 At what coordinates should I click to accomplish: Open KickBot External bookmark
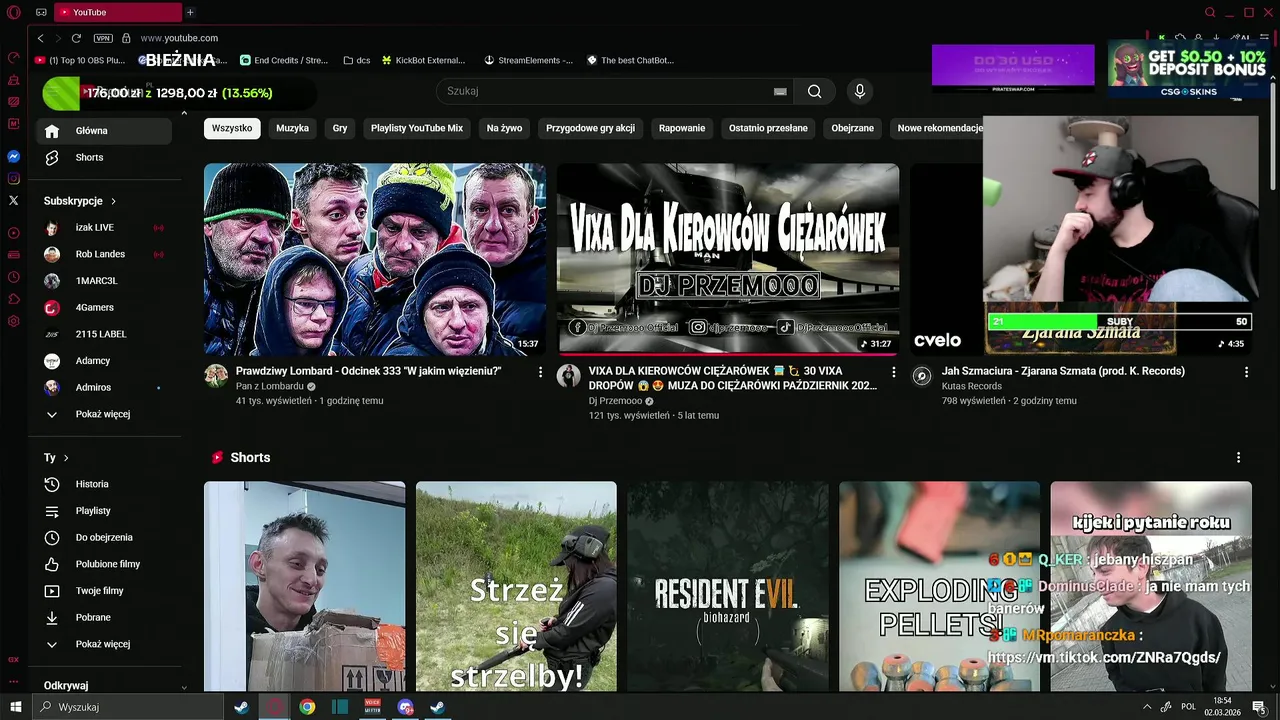[x=423, y=60]
